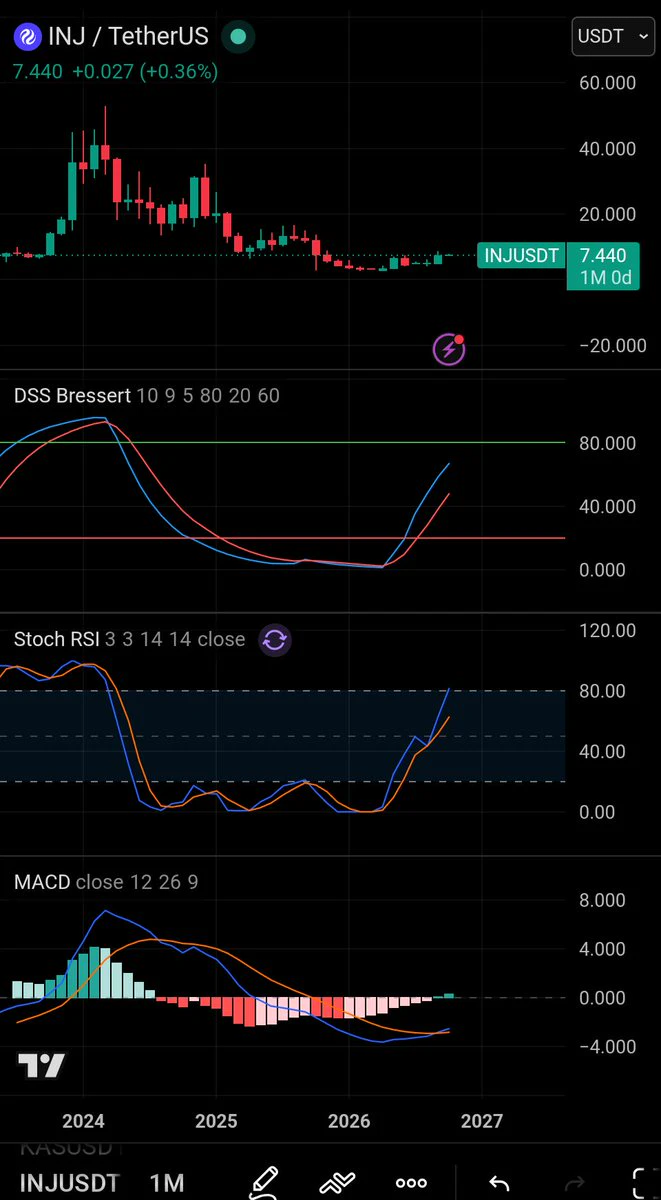Open the INJ / TetherUS symbol title
This screenshot has height=1200, width=661.
pos(128,37)
